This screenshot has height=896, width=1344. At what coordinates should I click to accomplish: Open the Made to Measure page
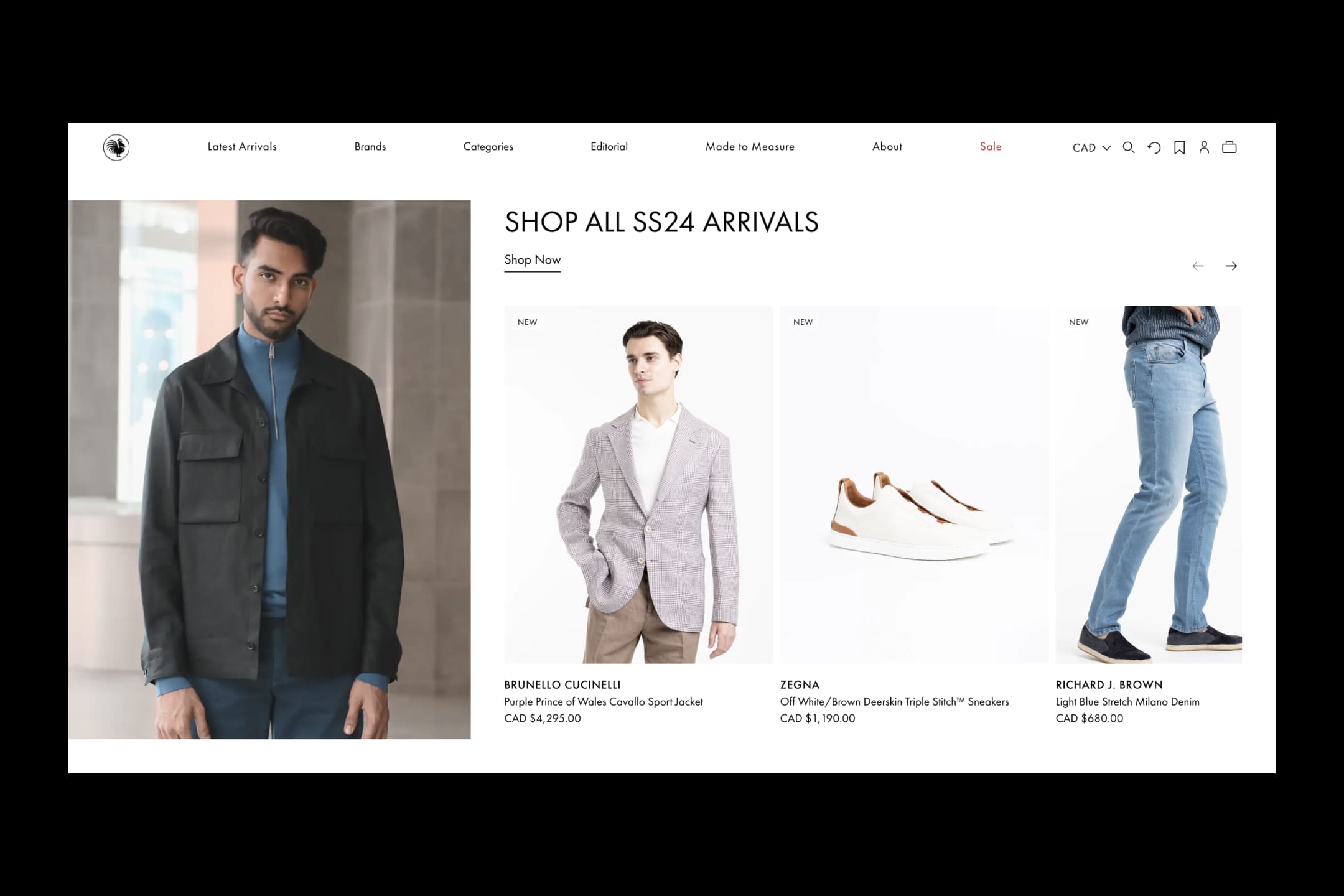[x=750, y=147]
